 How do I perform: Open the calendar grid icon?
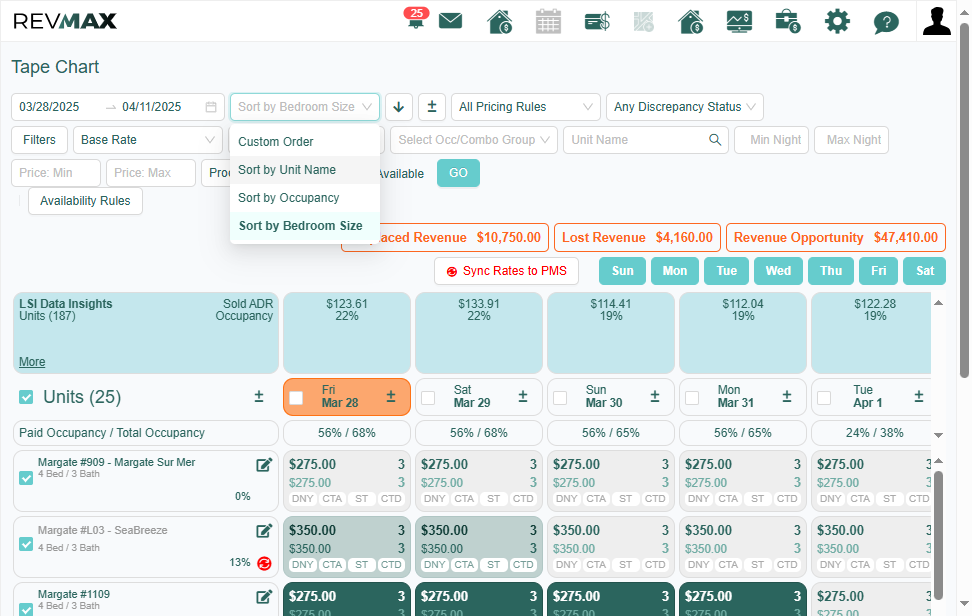click(x=548, y=21)
